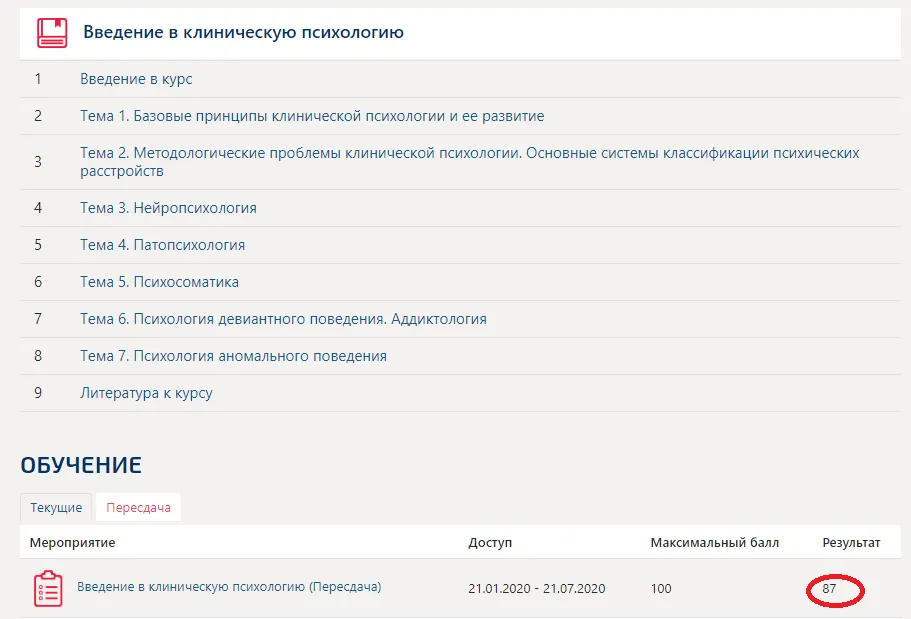The height and width of the screenshot is (619, 911).
Task: Click the circled result score 87
Action: click(830, 589)
